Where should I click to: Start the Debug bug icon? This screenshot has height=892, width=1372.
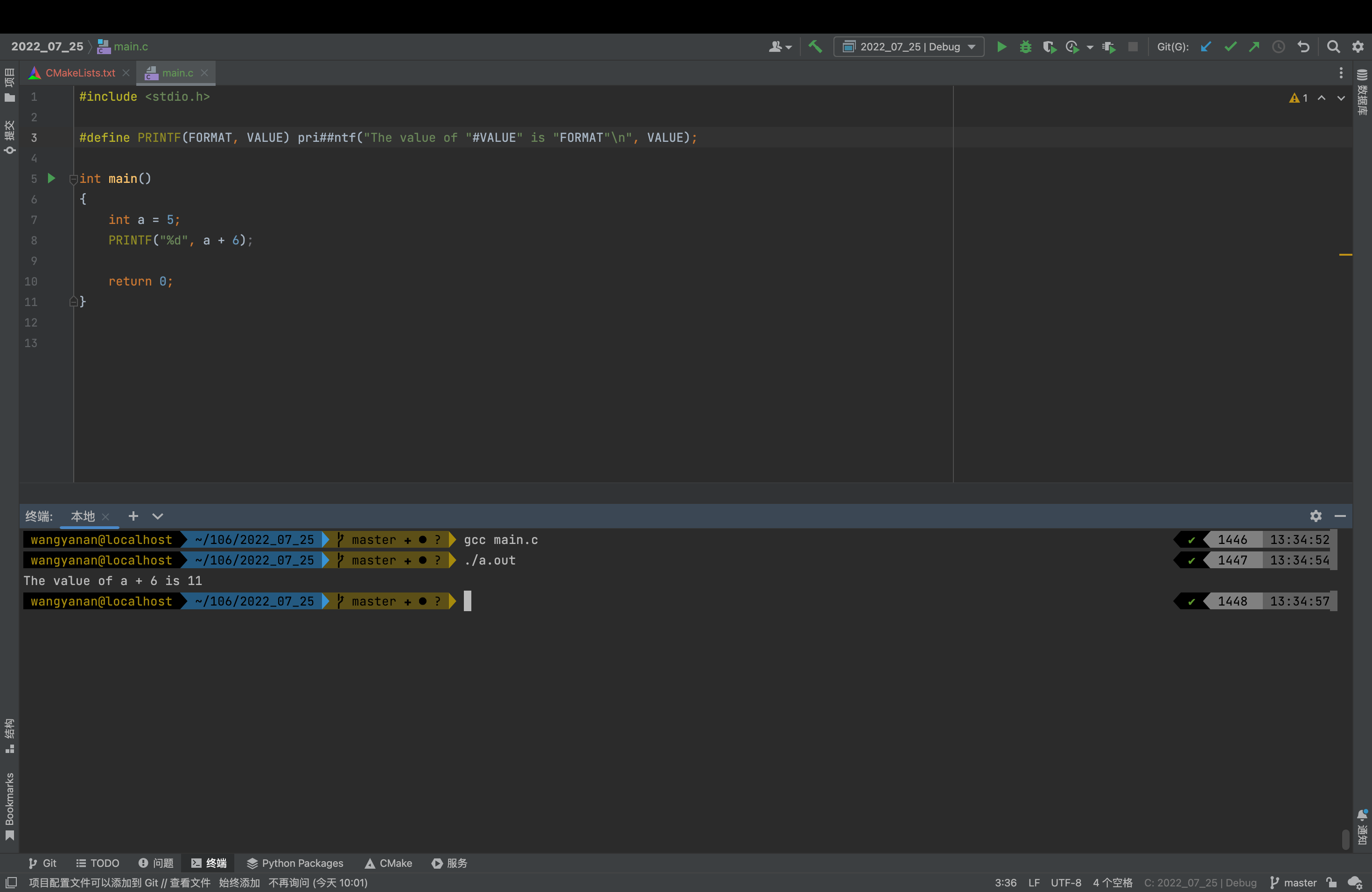1026,47
